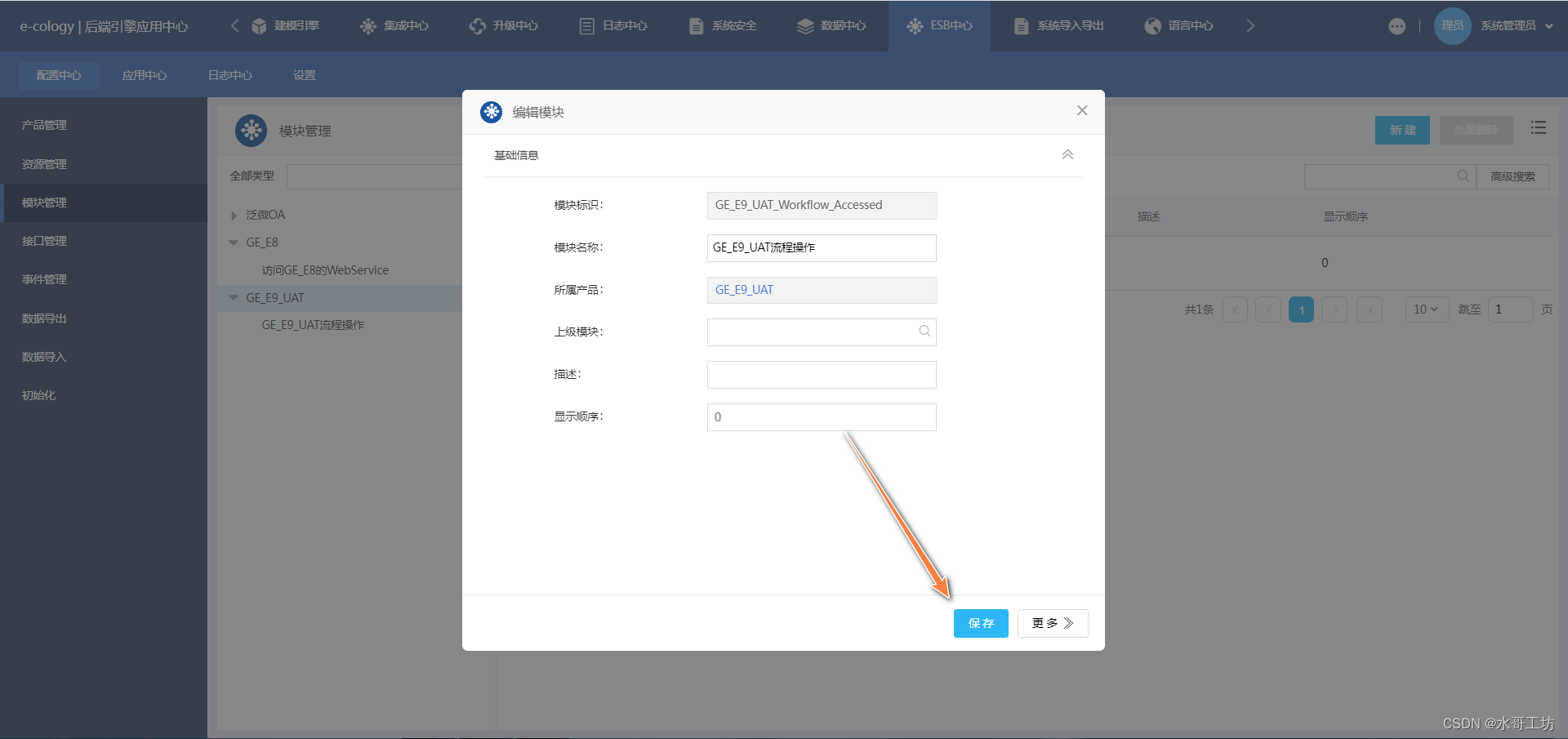Viewport: 1568px width, 739px height.
Task: Click the 日志中心 log icon
Action: click(x=586, y=25)
